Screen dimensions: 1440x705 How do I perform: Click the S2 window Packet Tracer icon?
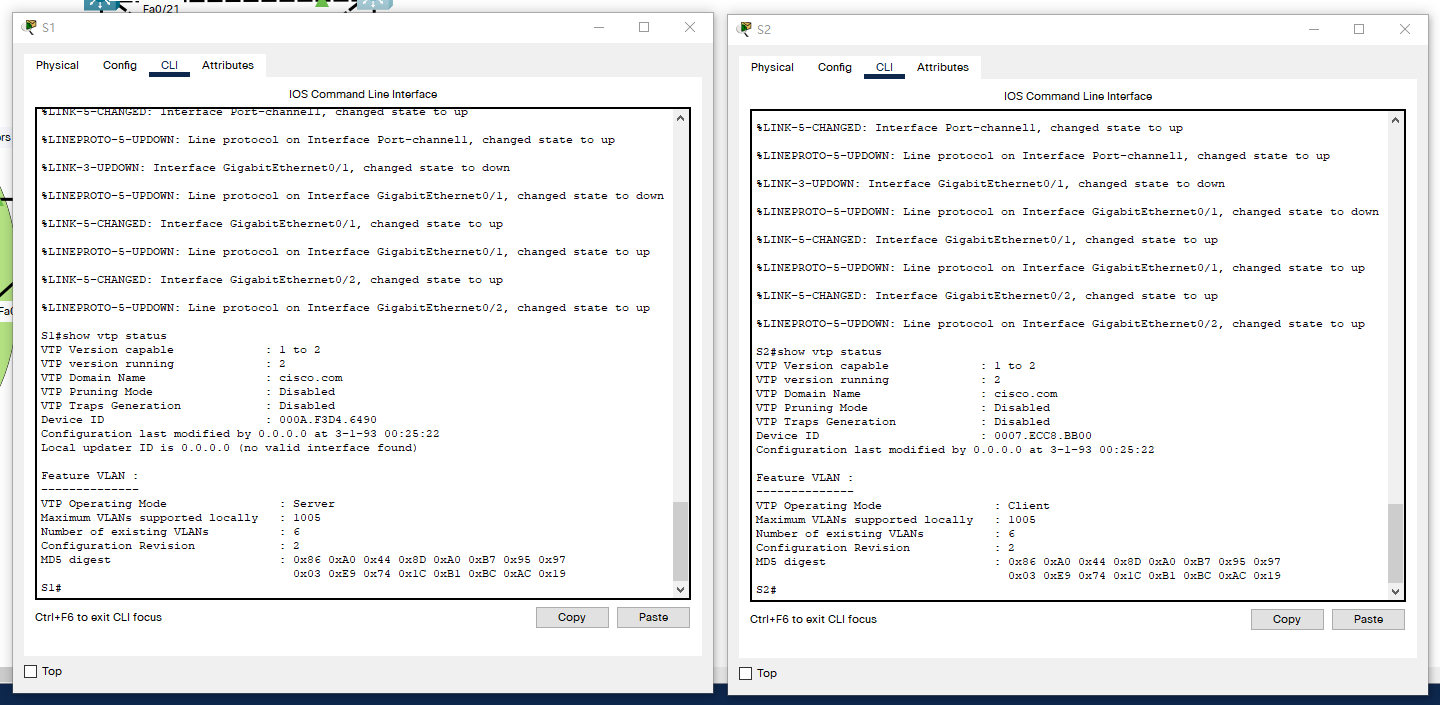pos(744,29)
